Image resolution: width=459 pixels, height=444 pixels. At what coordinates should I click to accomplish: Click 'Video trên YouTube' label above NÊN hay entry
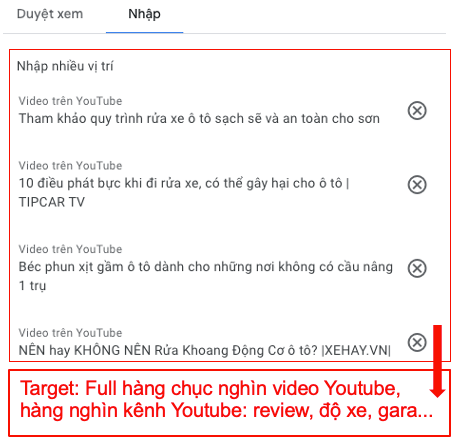[x=70, y=333]
